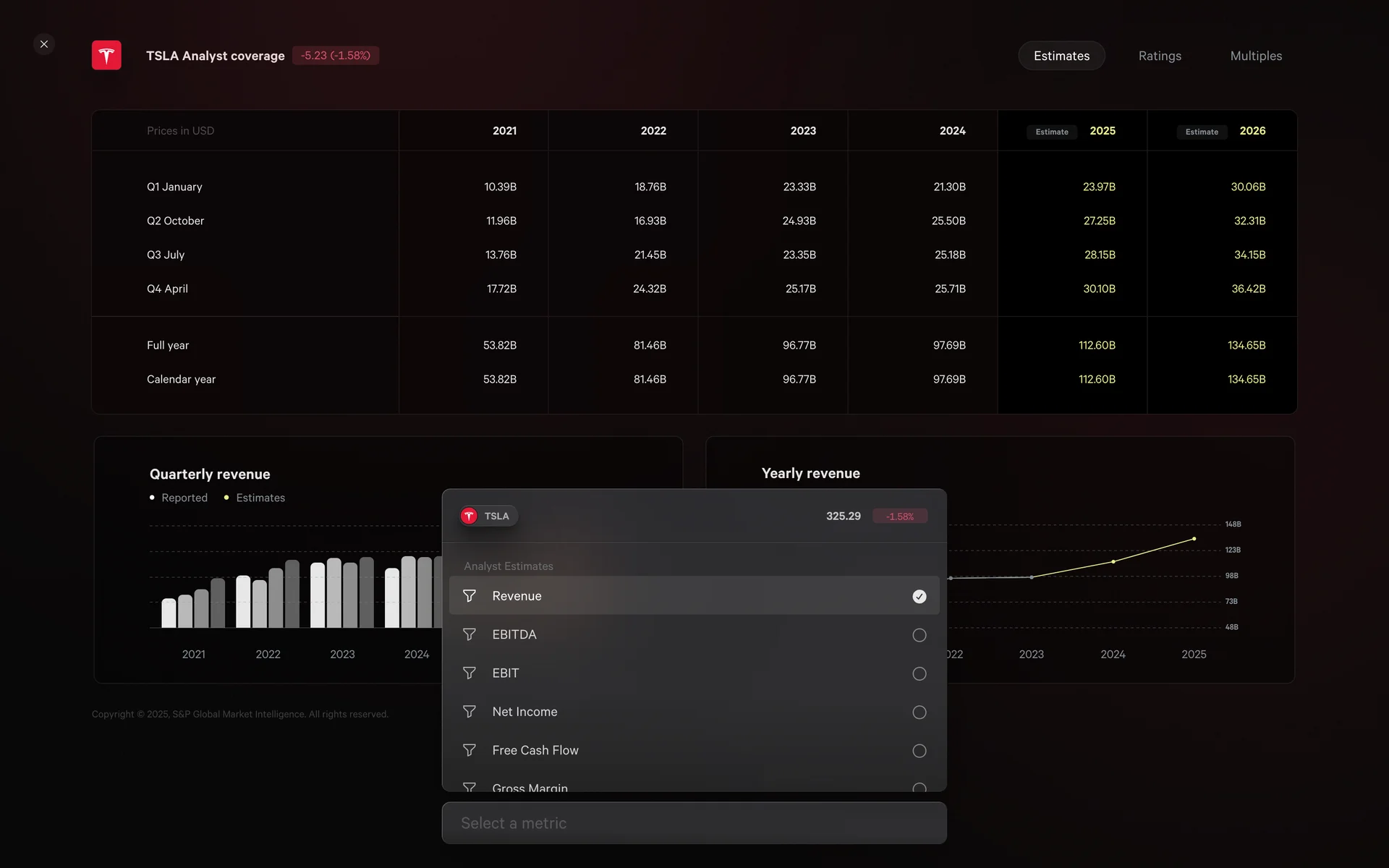Select the Net Income radio option
Screen dimensions: 1389x868
click(x=919, y=712)
